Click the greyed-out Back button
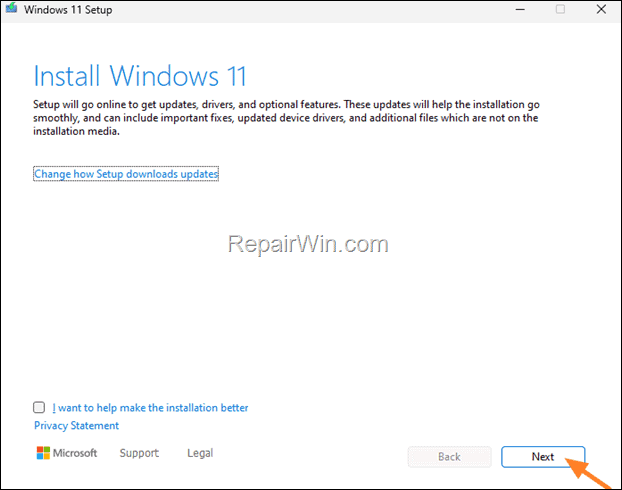 point(449,457)
